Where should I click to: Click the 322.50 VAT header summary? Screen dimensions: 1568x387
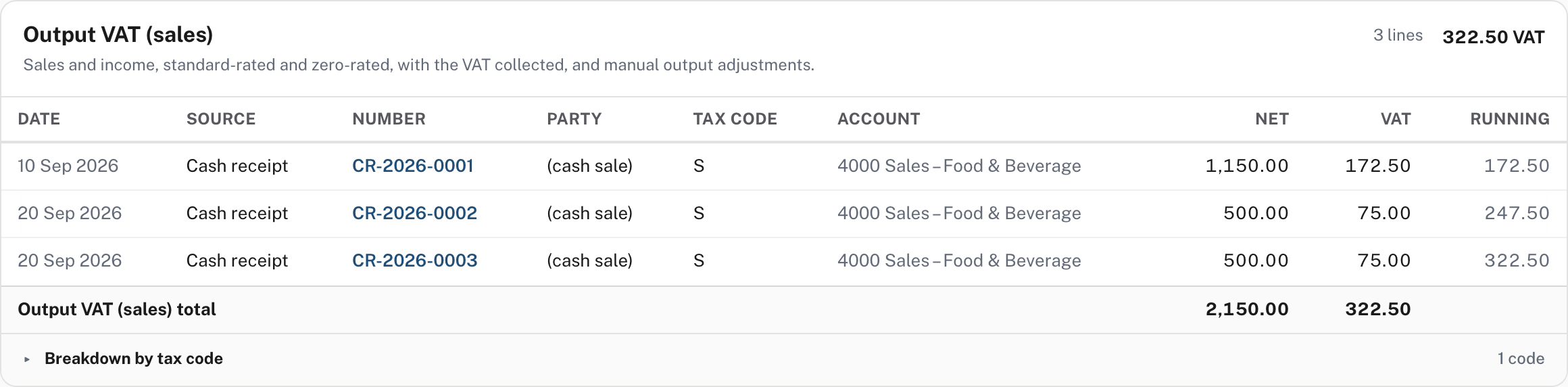(x=1493, y=37)
